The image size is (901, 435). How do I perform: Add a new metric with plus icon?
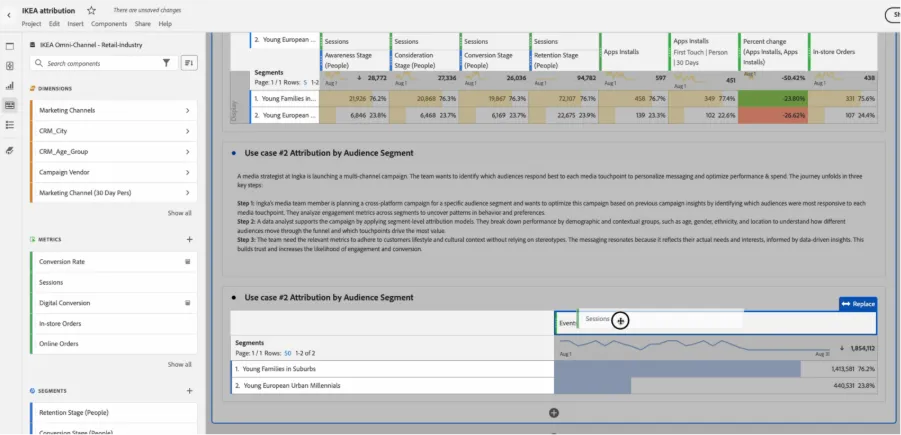(190, 239)
